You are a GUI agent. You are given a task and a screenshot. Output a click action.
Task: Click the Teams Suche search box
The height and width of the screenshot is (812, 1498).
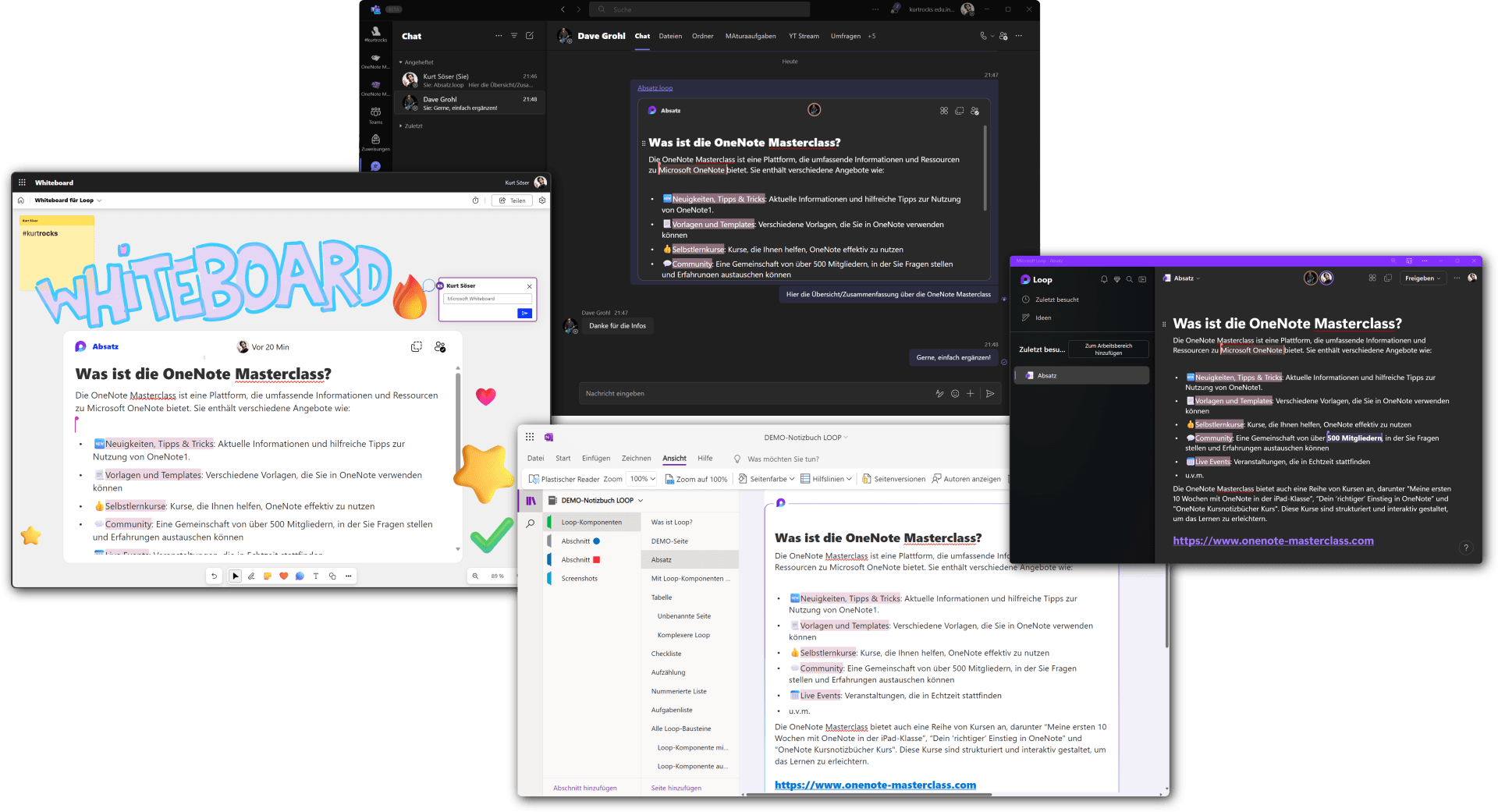[x=699, y=9]
